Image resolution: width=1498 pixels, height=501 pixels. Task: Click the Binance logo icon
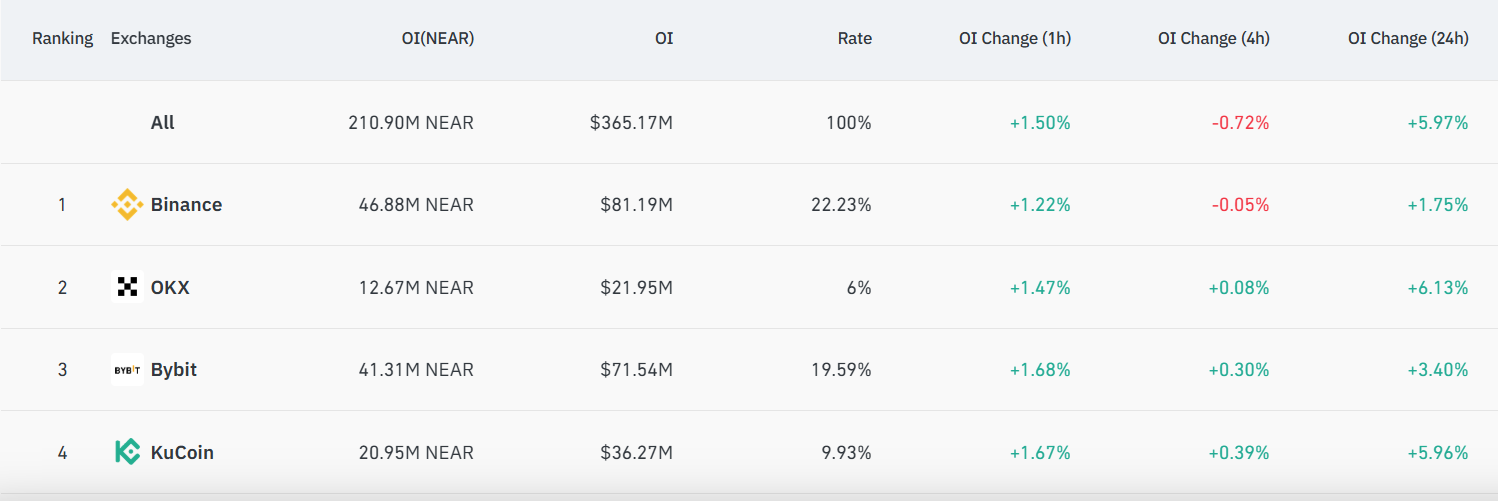pos(127,205)
